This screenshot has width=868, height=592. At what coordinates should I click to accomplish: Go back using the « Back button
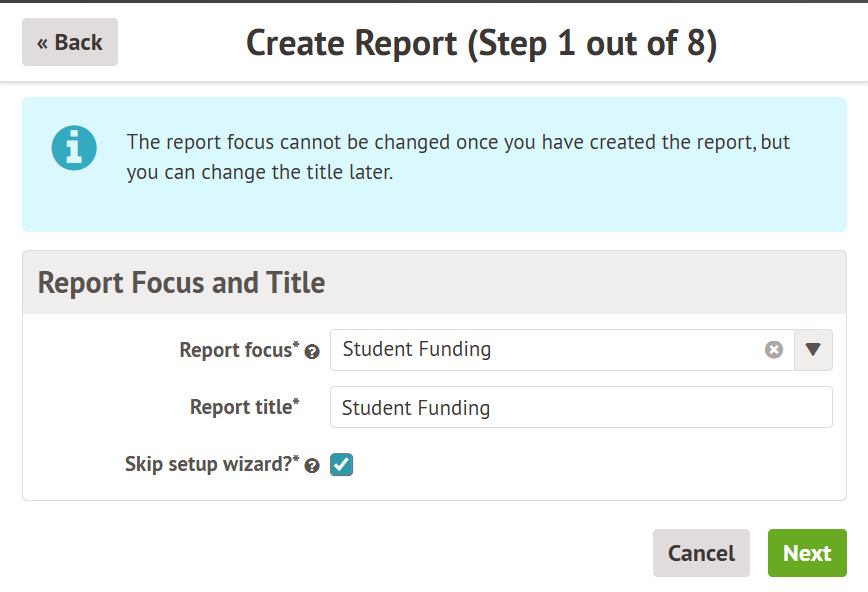pos(70,42)
